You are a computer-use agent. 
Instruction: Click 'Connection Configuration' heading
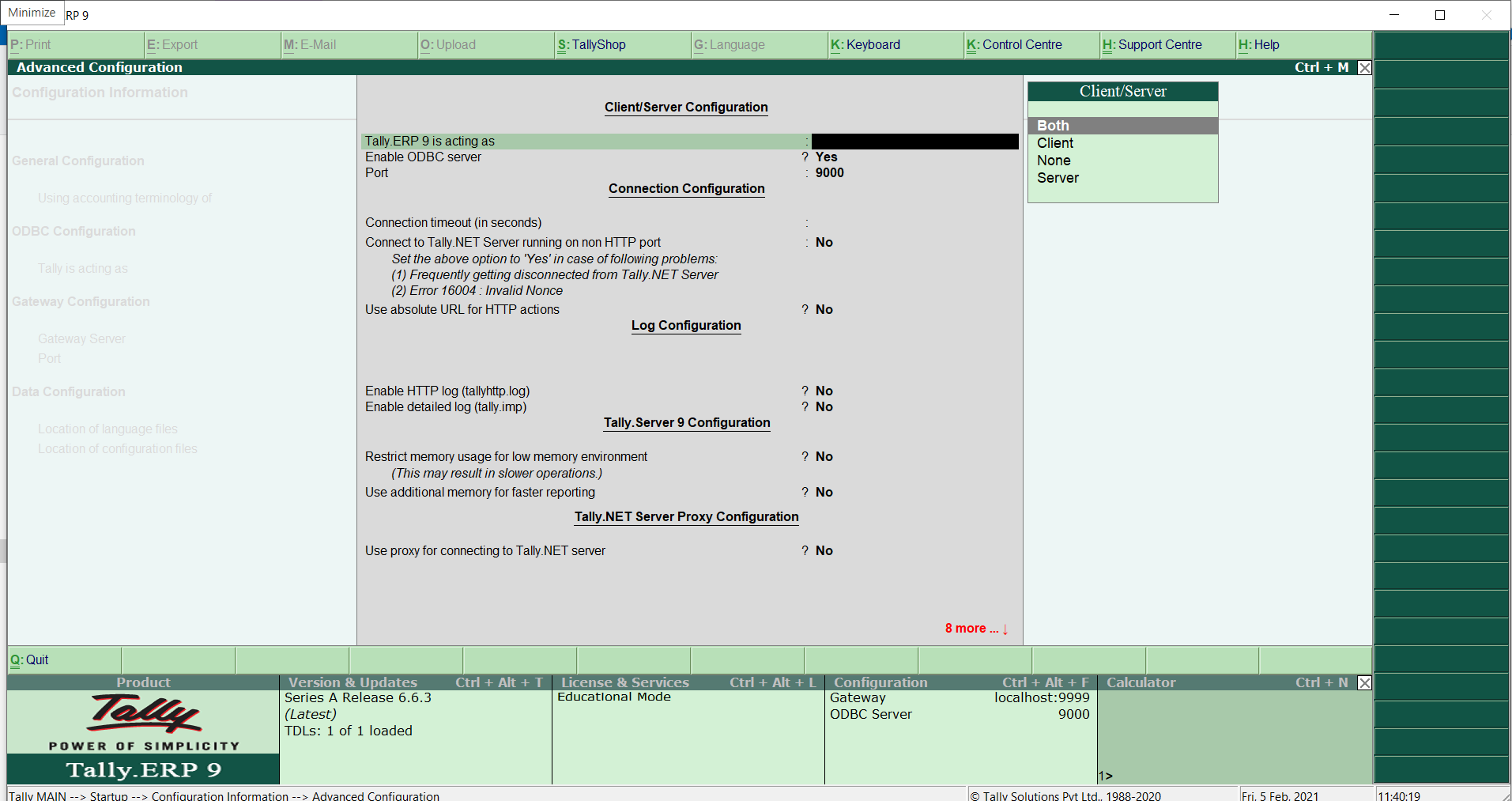(686, 189)
